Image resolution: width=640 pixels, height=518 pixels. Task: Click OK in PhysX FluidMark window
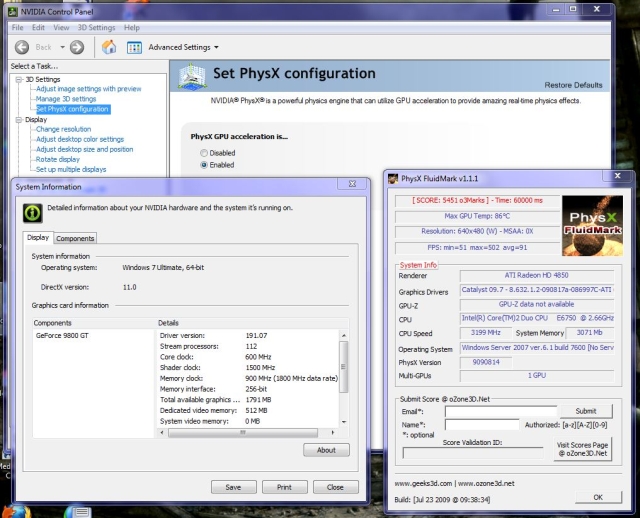598,497
